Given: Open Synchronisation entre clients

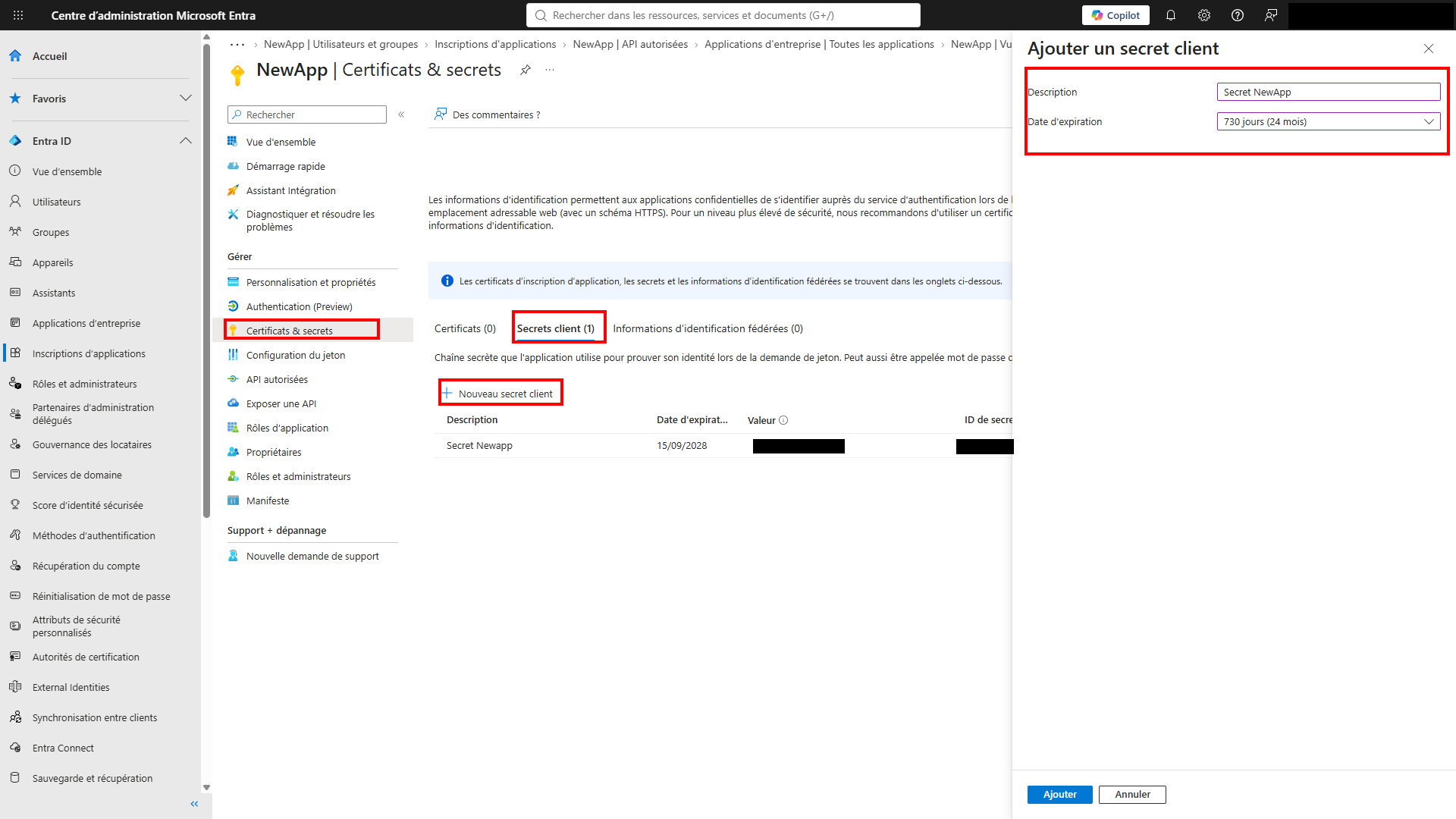Looking at the screenshot, I should point(95,717).
